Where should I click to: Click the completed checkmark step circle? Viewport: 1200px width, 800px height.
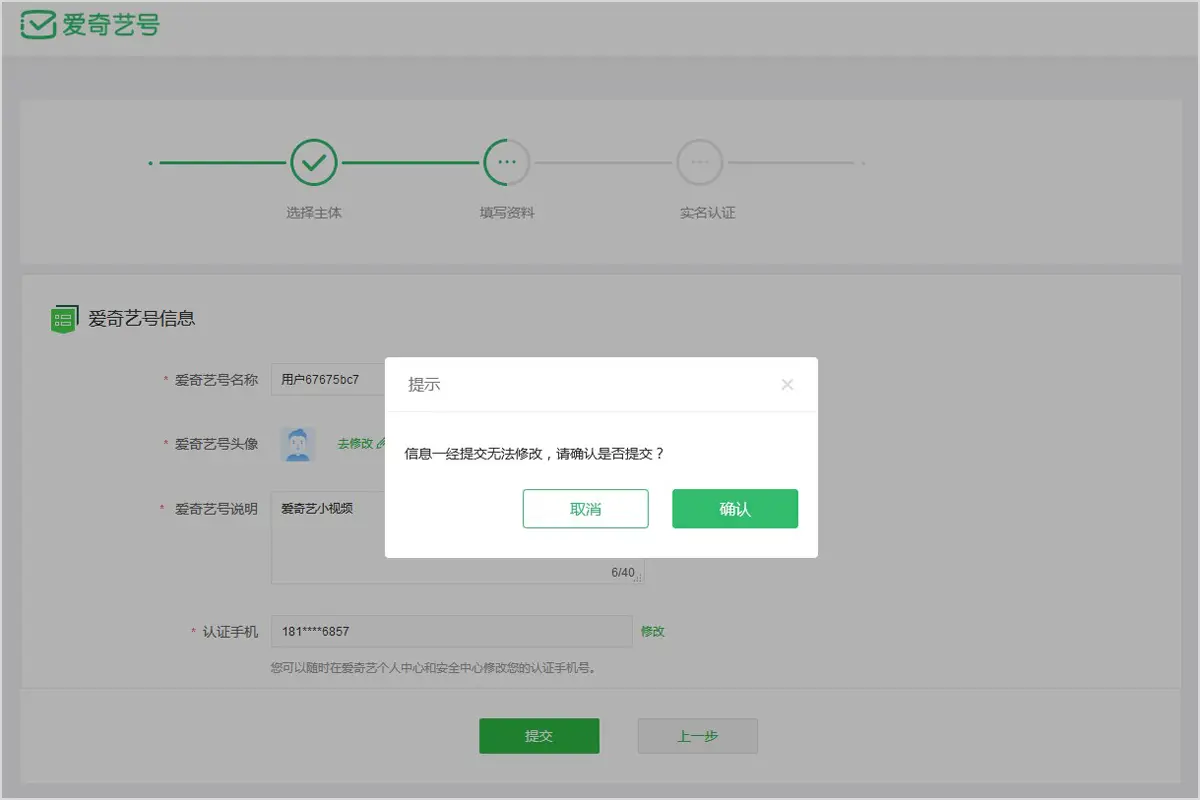pos(314,162)
